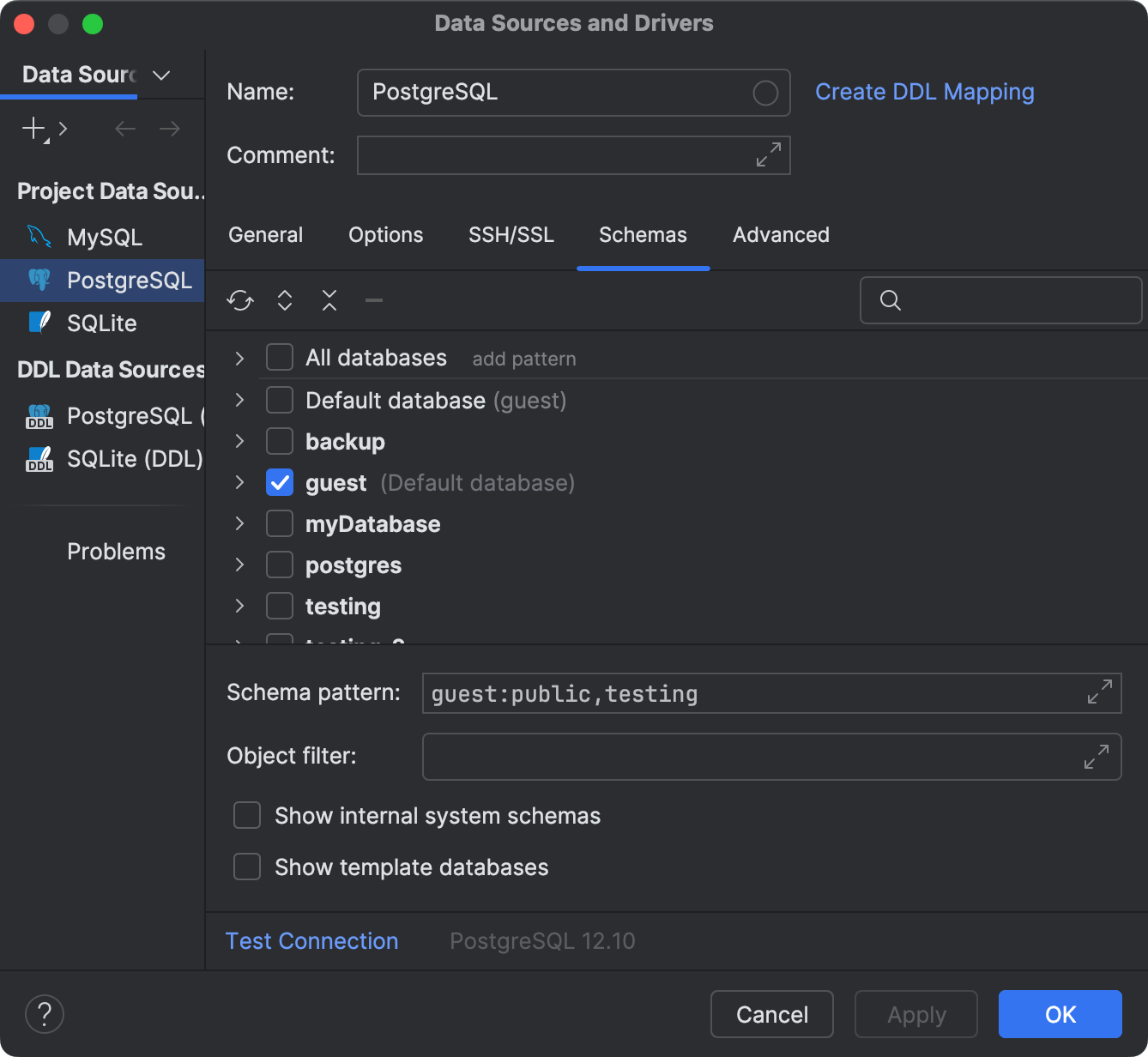Click the Create DDL Mapping link
The width and height of the screenshot is (1148, 1057).
pos(925,92)
